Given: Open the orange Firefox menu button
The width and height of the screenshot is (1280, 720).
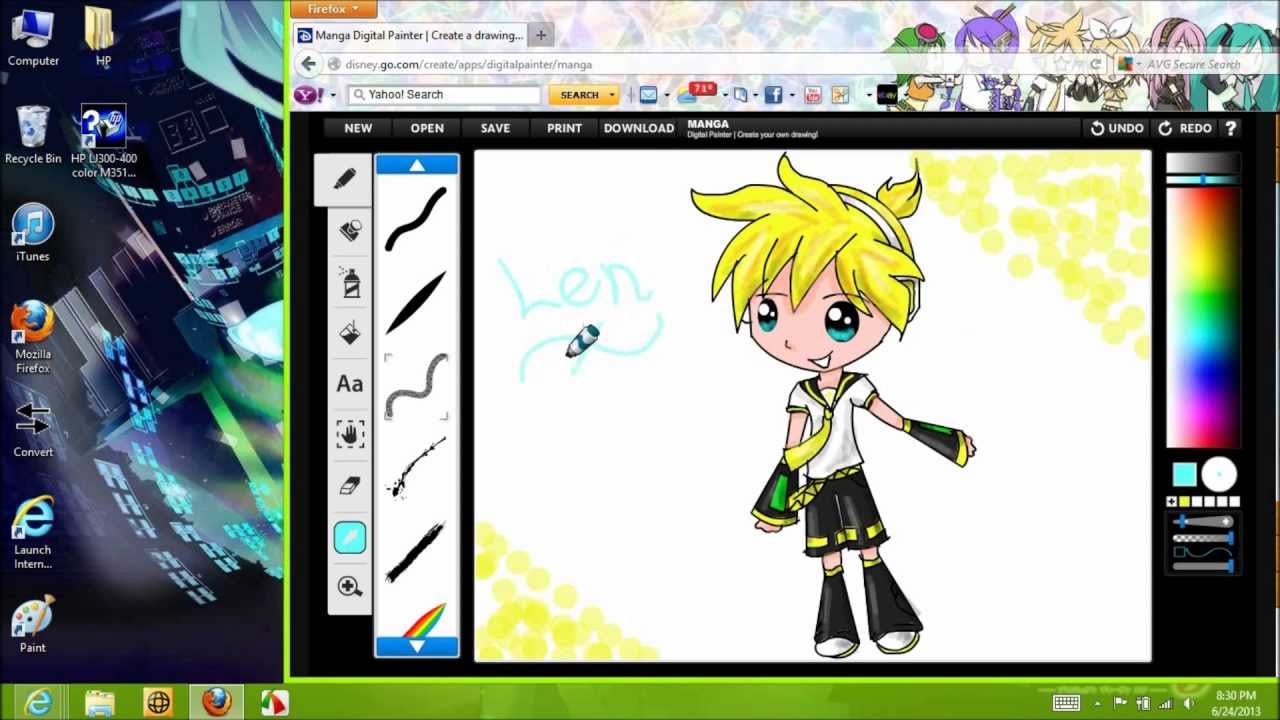Looking at the screenshot, I should click(x=334, y=9).
